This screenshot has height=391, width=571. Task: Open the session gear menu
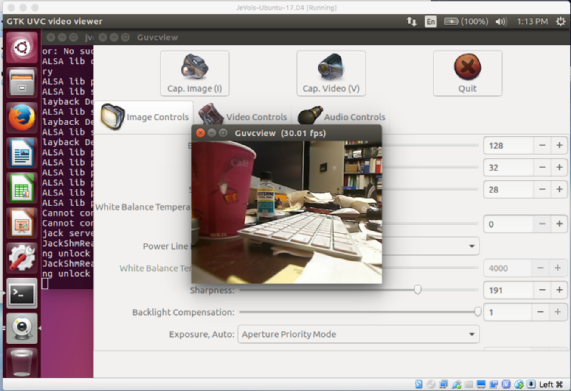click(561, 21)
